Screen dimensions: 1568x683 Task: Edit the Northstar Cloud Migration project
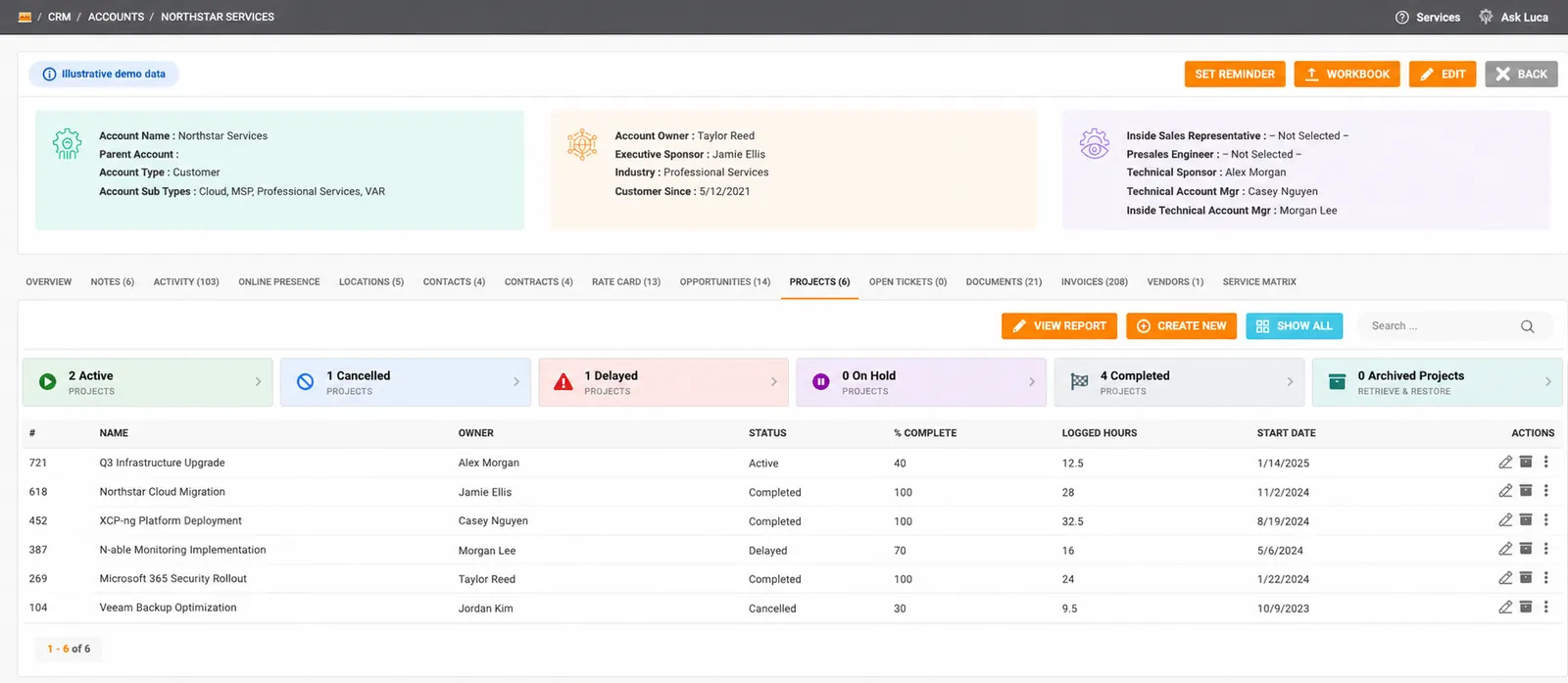pos(1505,491)
